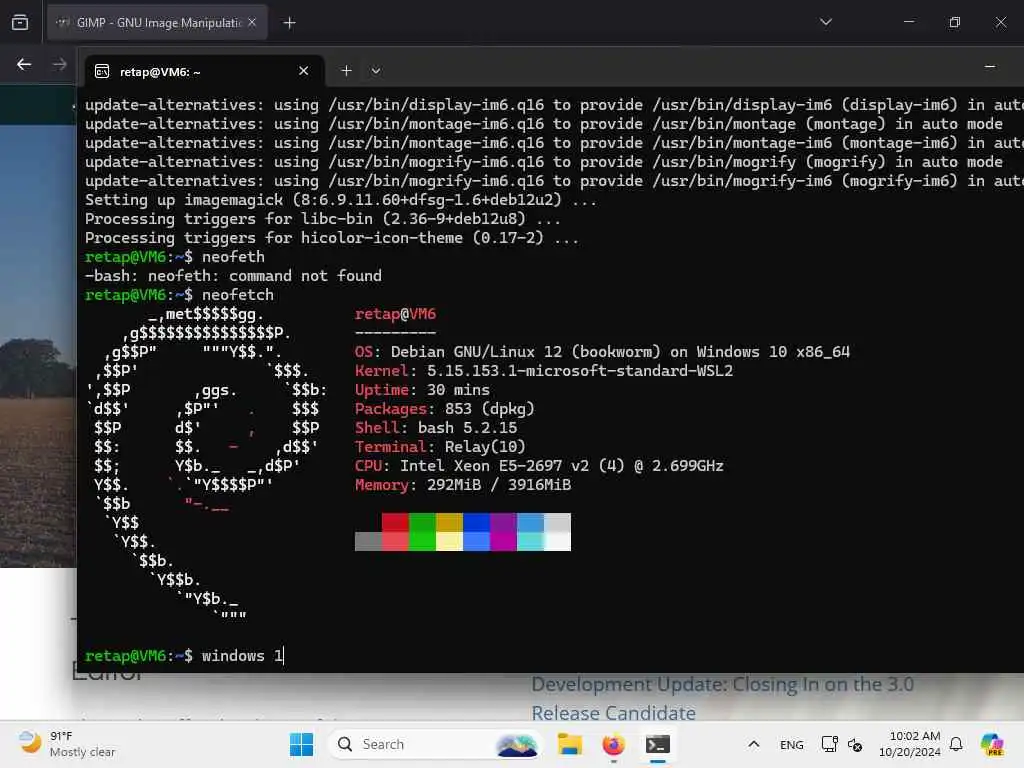Viewport: 1024px width, 768px height.
Task: Expand the browser tab list chevron
Action: point(825,22)
